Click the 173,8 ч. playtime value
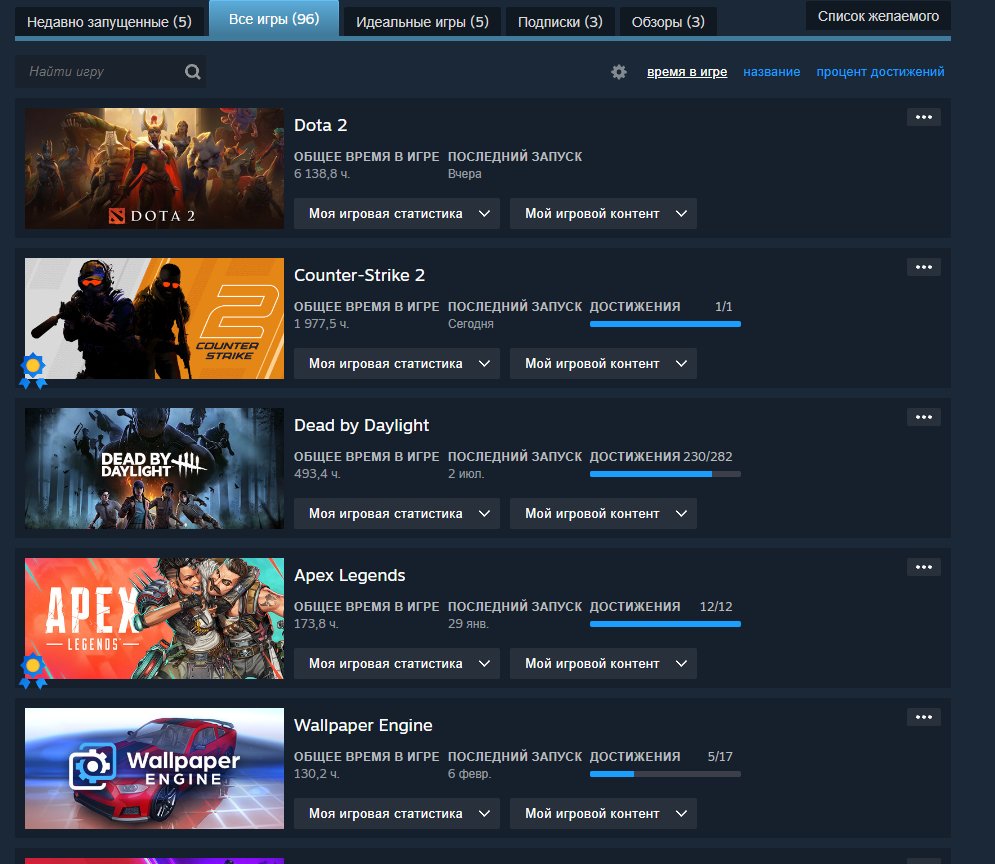Viewport: 995px width, 864px height. 316,624
